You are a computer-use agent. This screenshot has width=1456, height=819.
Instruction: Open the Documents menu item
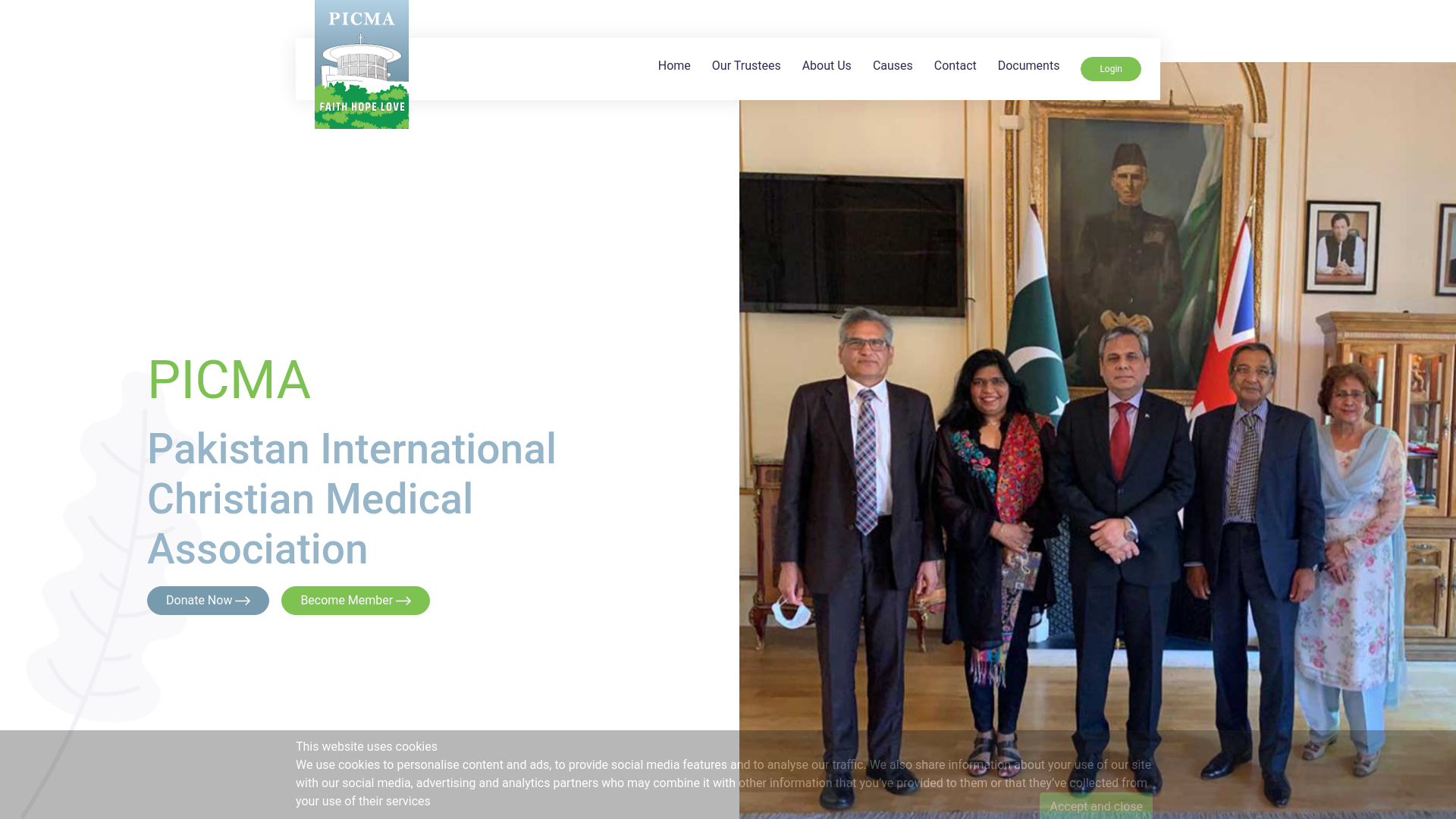pyautogui.click(x=1028, y=66)
